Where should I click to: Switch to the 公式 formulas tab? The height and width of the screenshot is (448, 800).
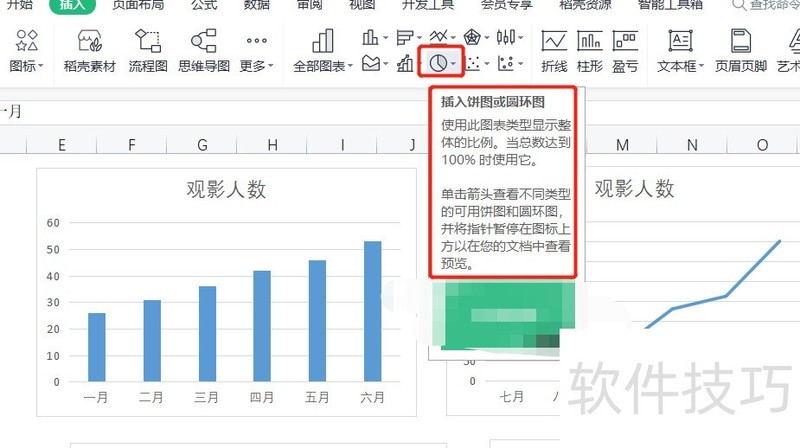tap(204, 5)
